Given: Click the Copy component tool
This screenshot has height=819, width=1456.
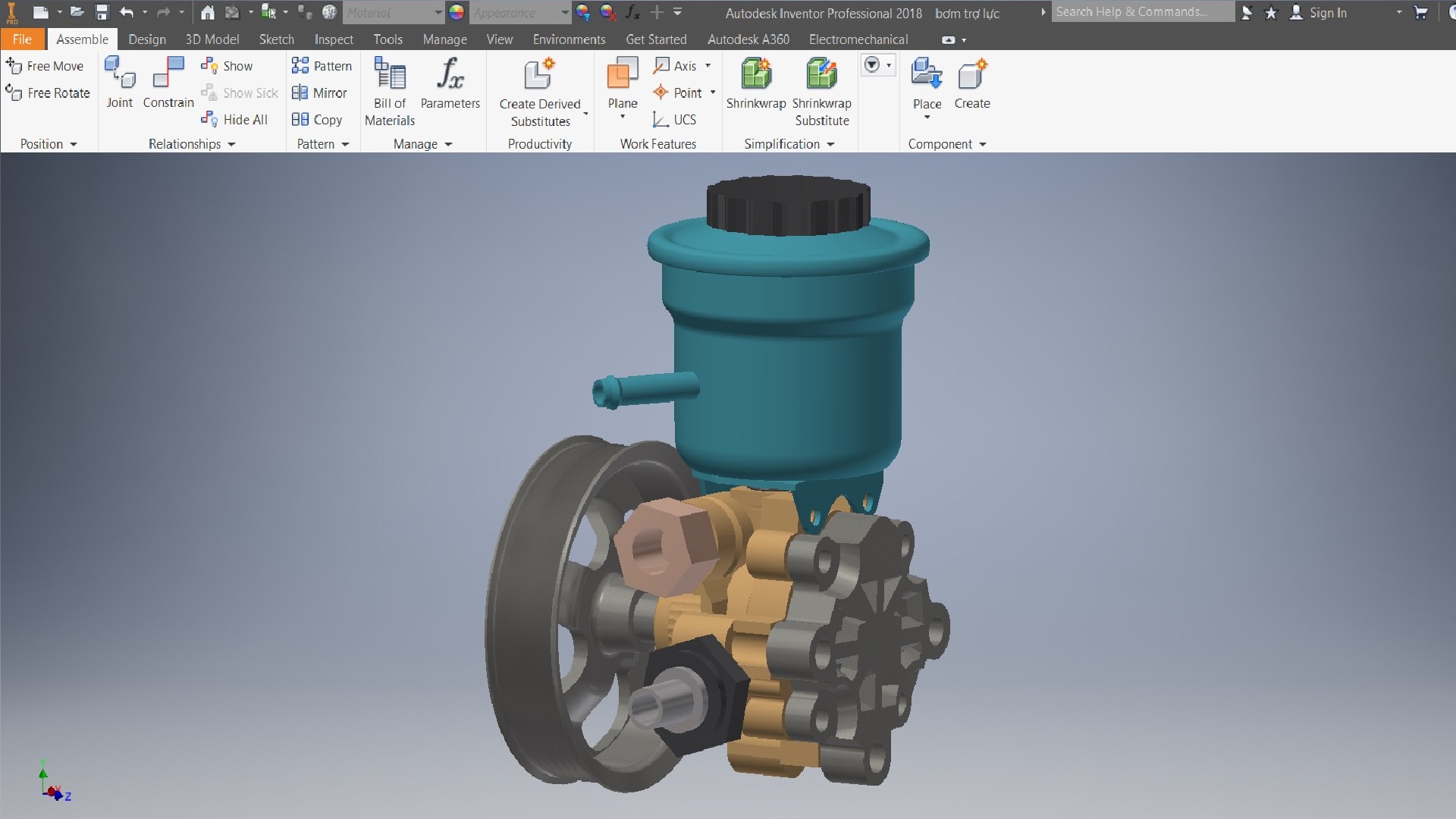Looking at the screenshot, I should (317, 120).
